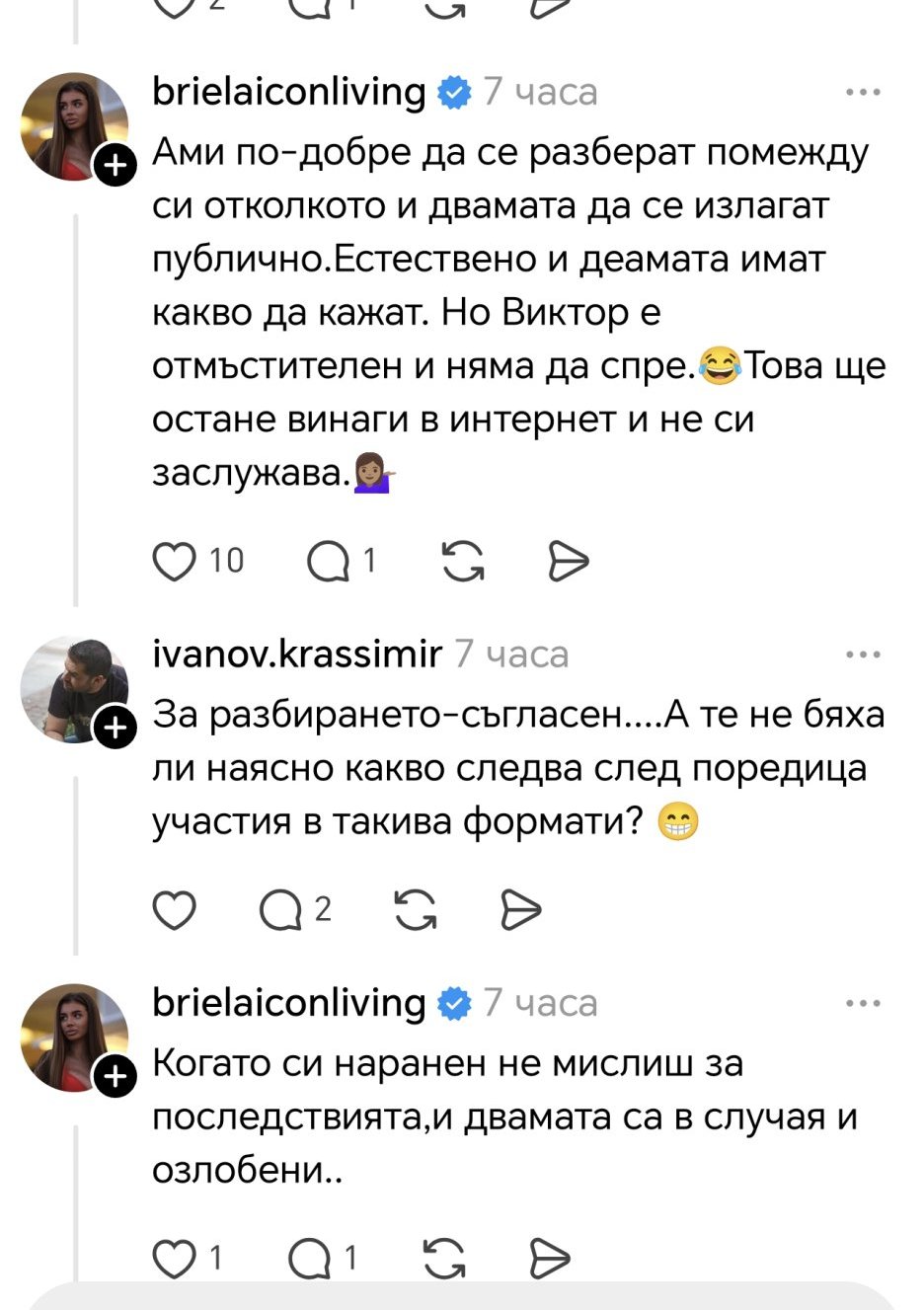
Task: Like the first brielaiconliving comment with 10 likes
Action: (x=176, y=562)
